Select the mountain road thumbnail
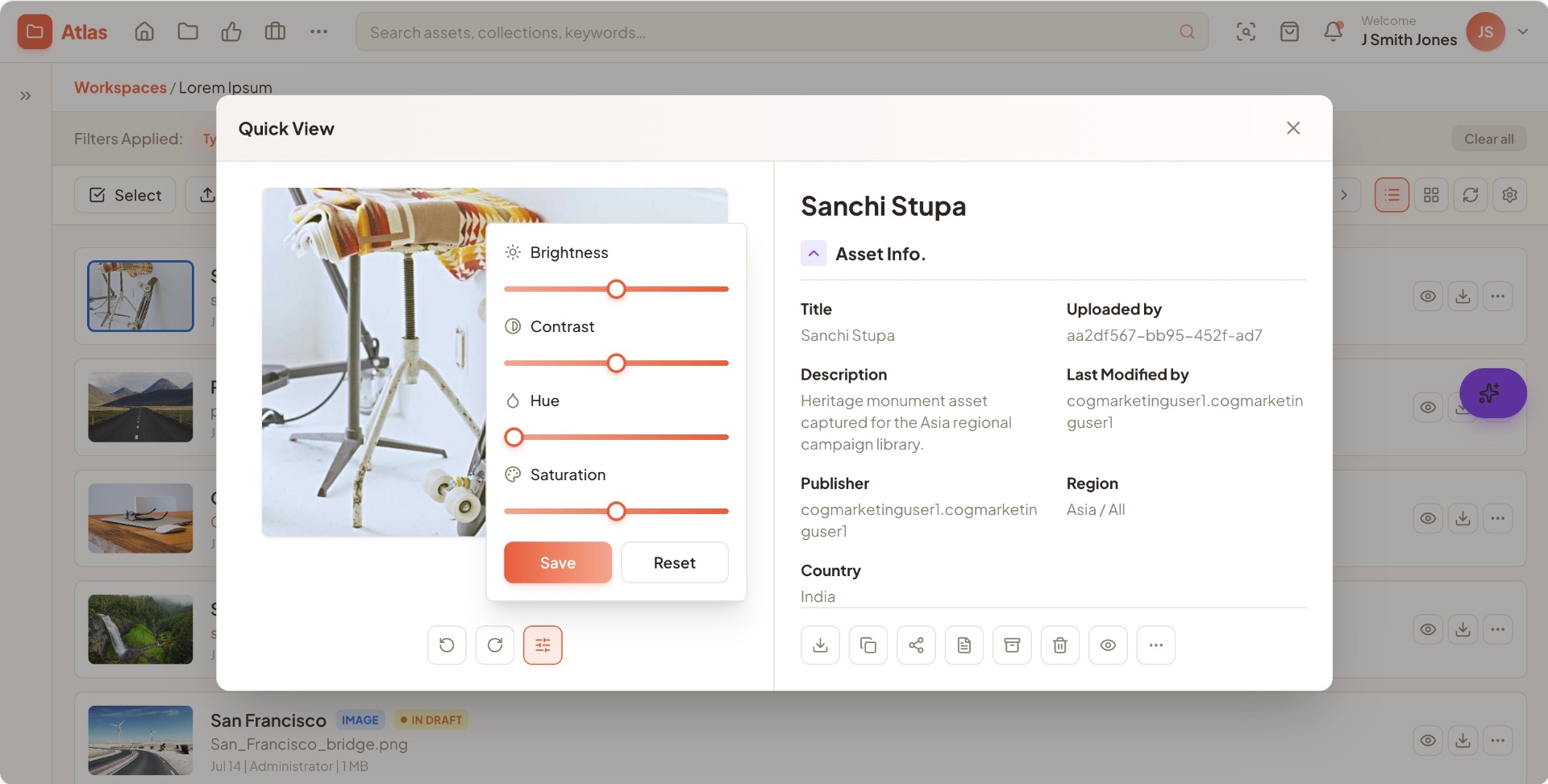Viewport: 1548px width, 784px height. pos(140,407)
